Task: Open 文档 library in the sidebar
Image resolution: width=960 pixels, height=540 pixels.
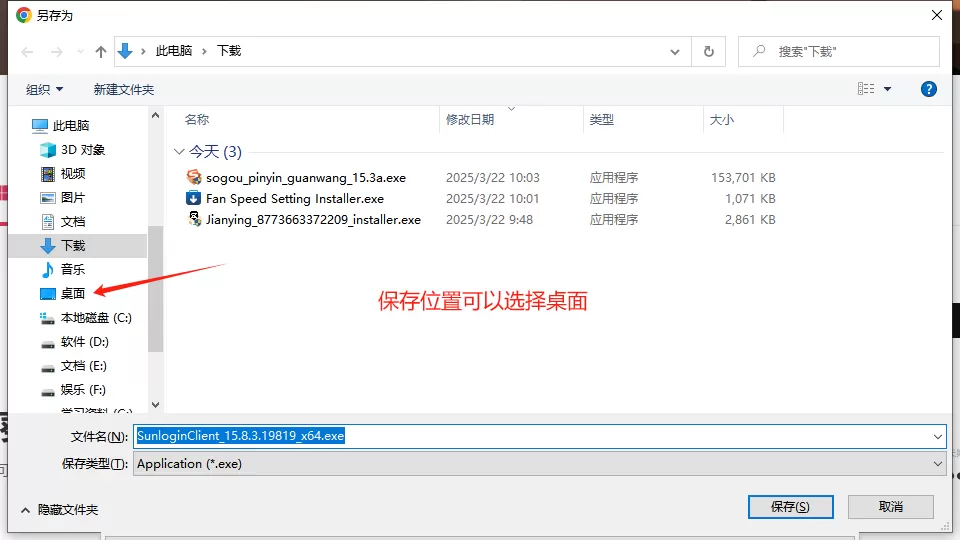Action: tap(72, 222)
